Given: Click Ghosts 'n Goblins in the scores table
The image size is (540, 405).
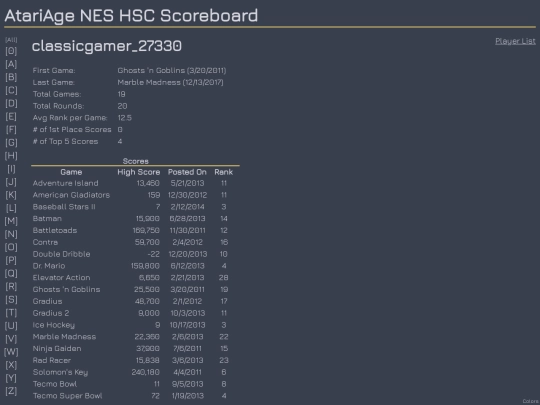Looking at the screenshot, I should [x=66, y=289].
